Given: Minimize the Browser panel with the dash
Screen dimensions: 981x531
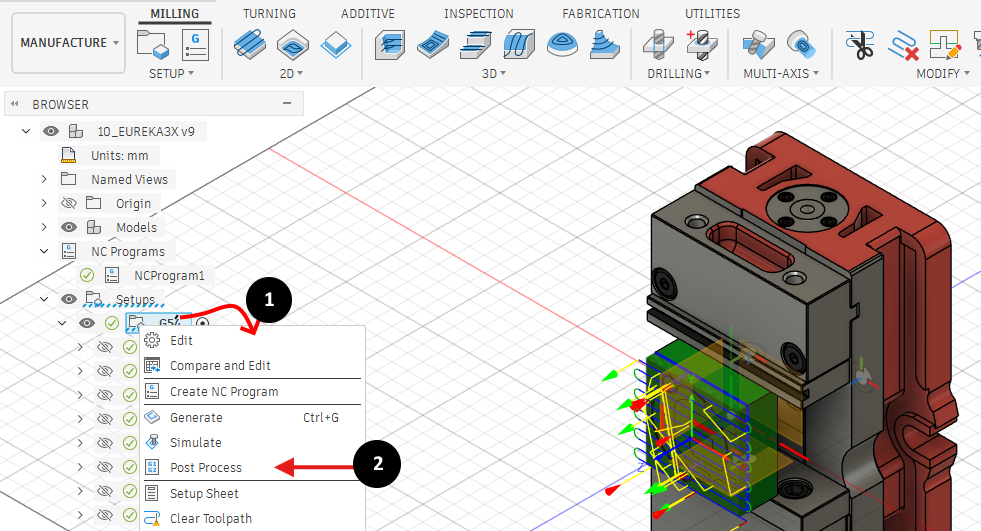Looking at the screenshot, I should click(287, 103).
